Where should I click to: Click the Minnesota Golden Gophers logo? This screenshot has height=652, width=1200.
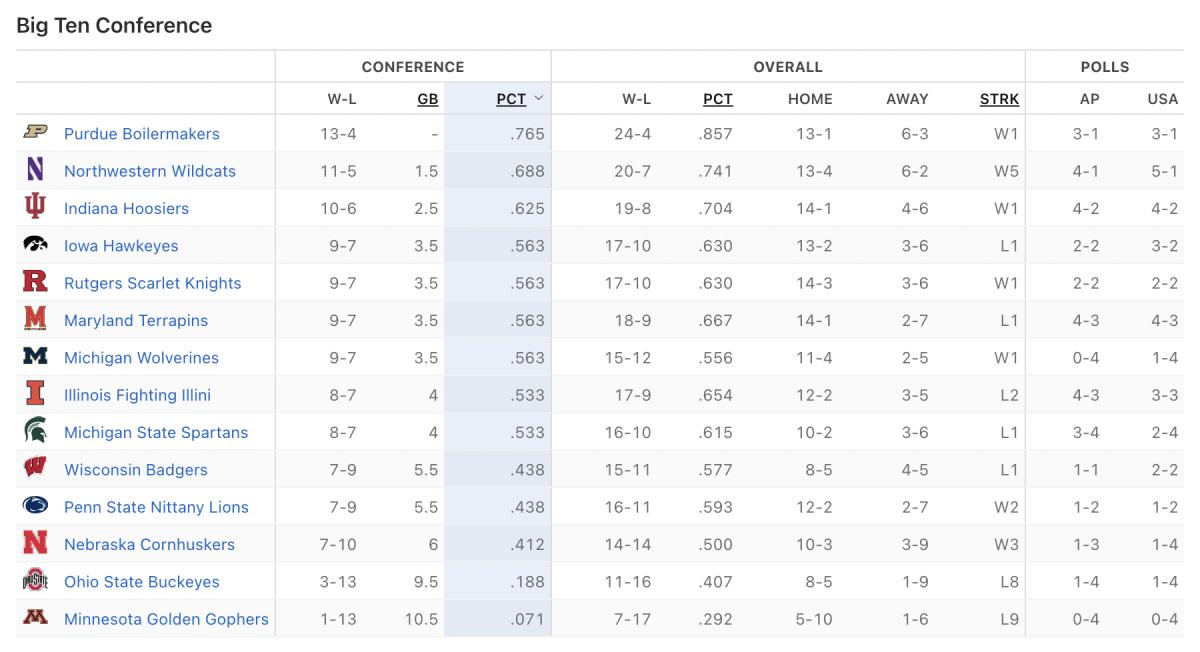35,618
